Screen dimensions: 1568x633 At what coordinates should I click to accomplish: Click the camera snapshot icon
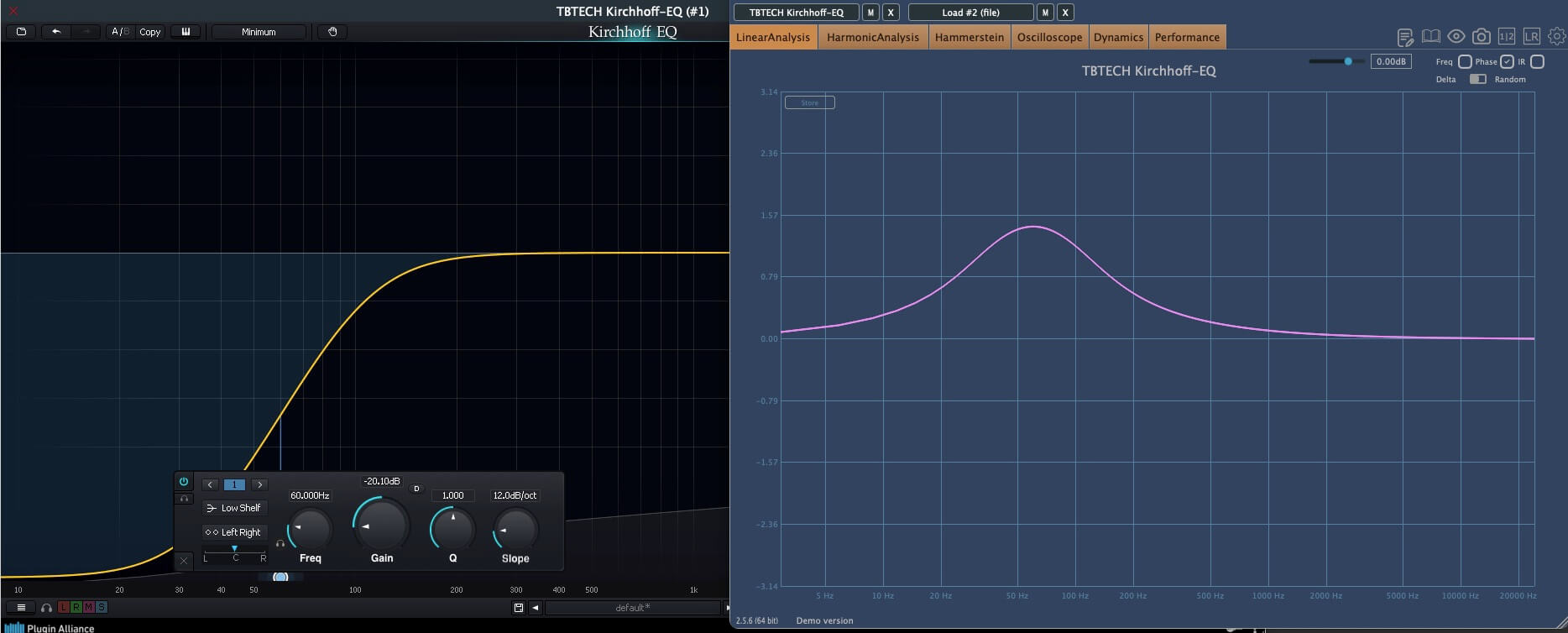(1482, 37)
